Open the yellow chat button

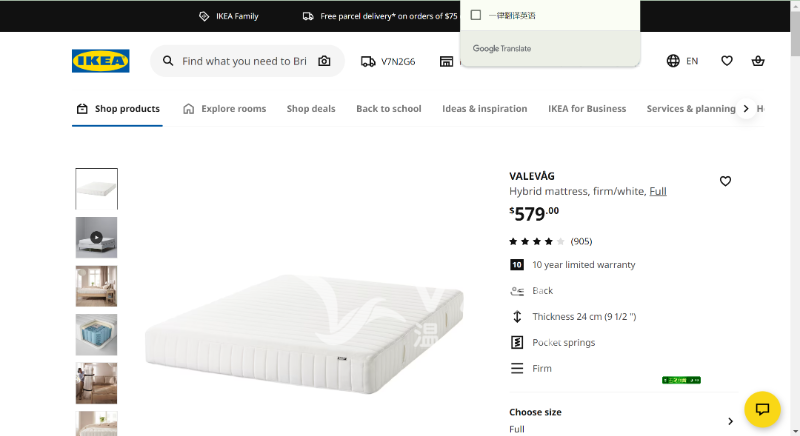(x=762, y=409)
